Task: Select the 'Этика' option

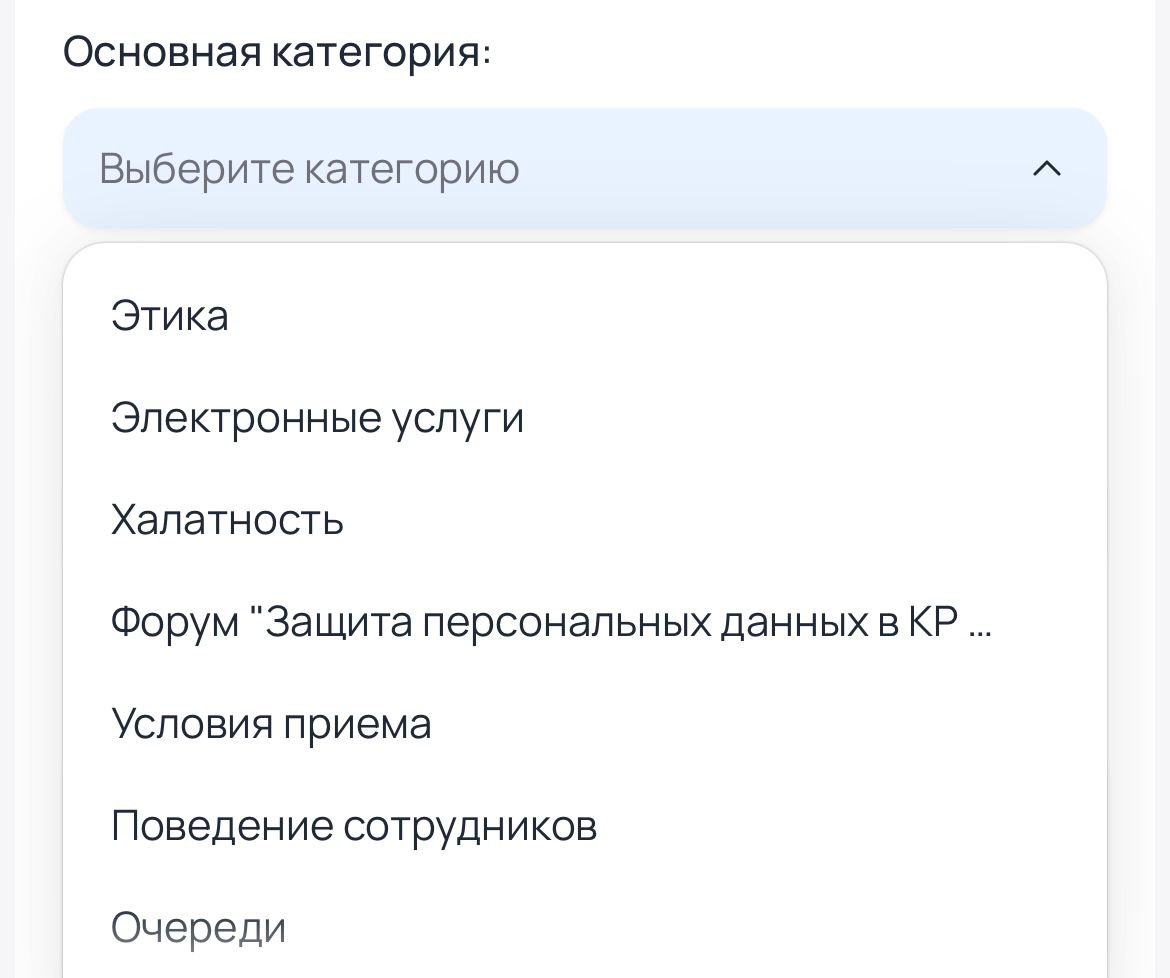Action: (x=170, y=316)
